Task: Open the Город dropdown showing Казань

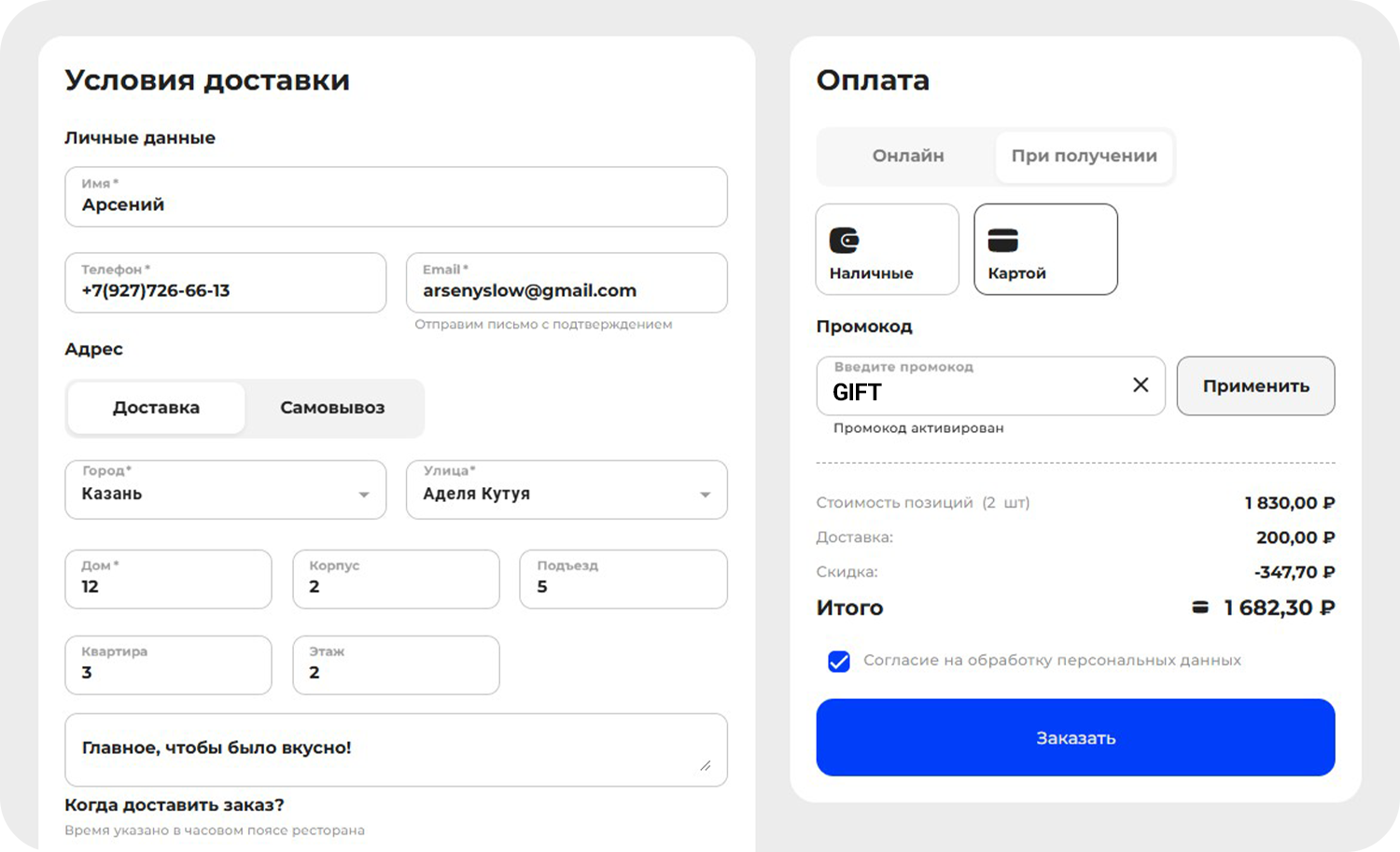Action: pos(224,490)
